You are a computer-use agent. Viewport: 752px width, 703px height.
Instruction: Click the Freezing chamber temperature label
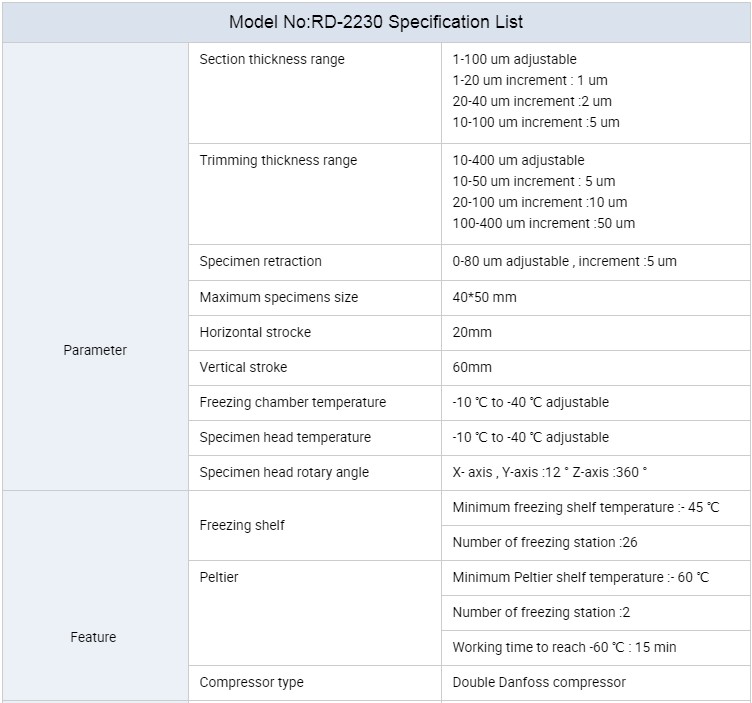(293, 402)
